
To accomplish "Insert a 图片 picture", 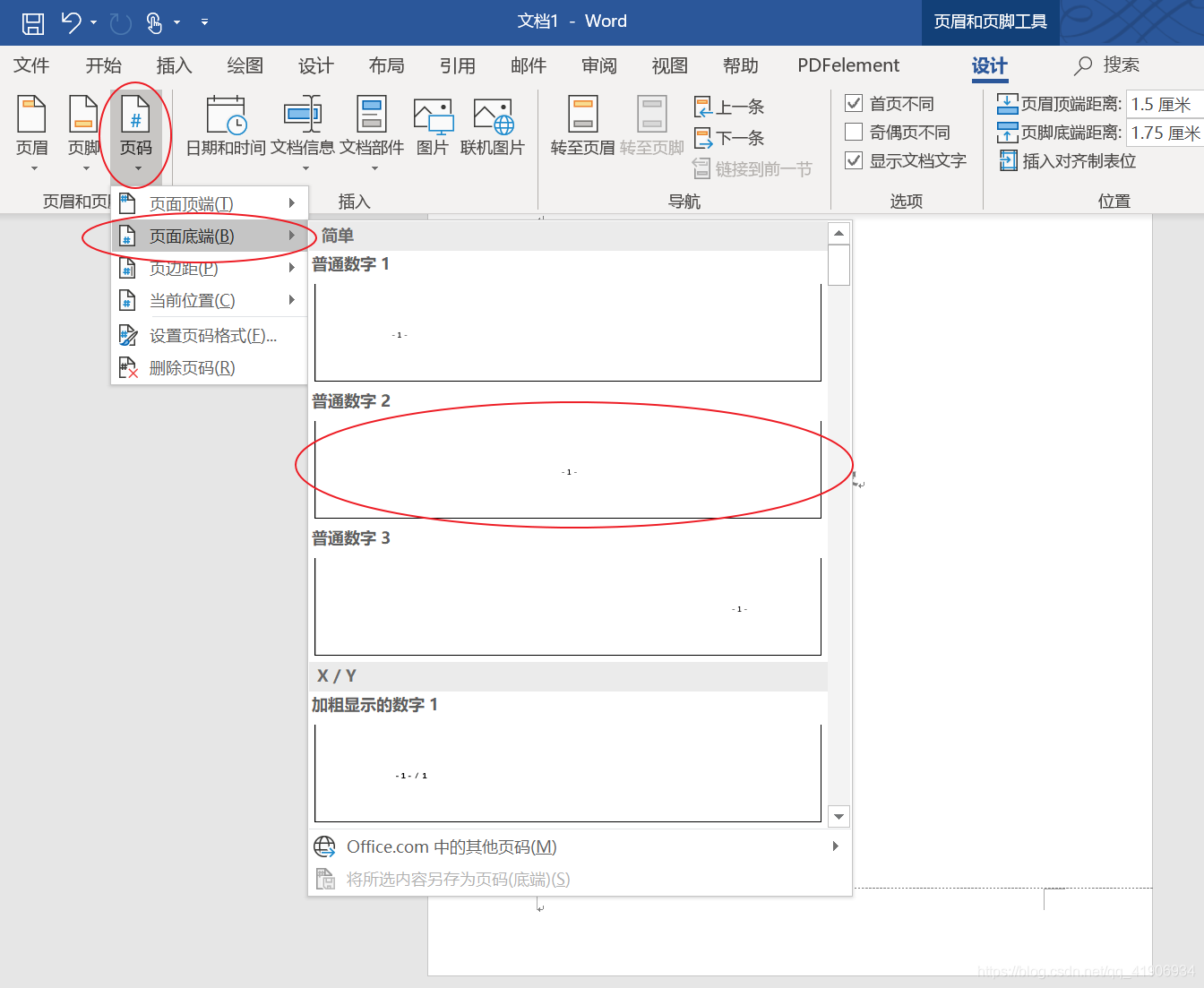I will (433, 125).
